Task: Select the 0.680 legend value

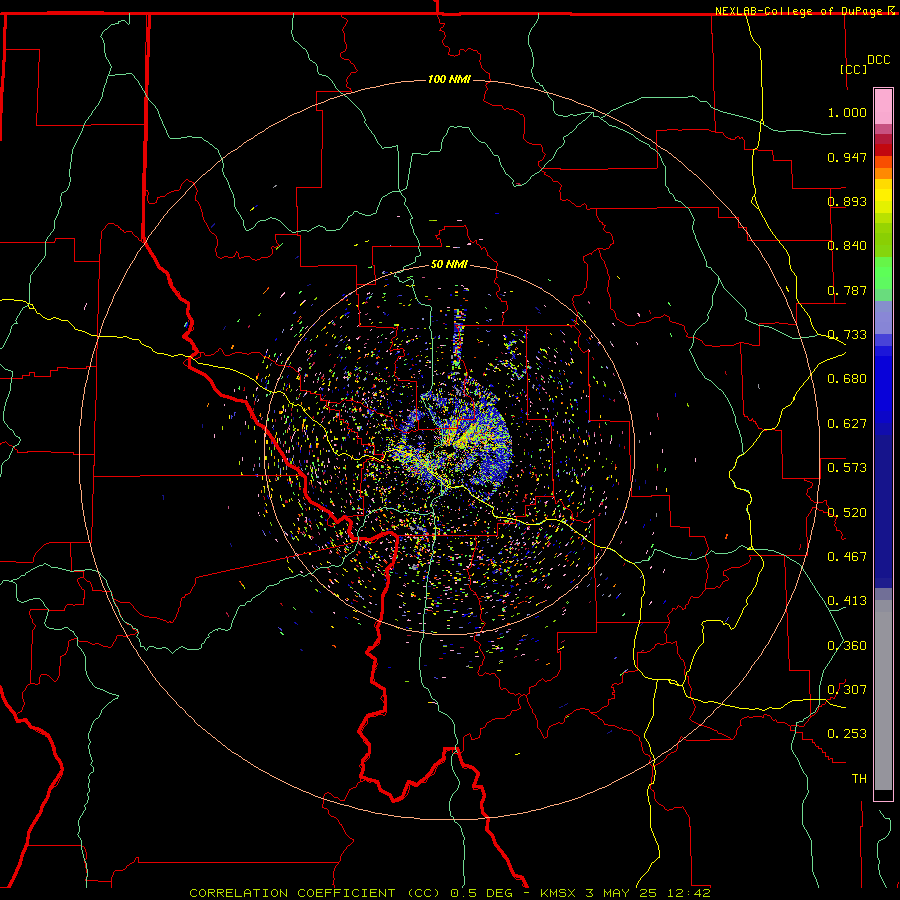Action: 847,379
